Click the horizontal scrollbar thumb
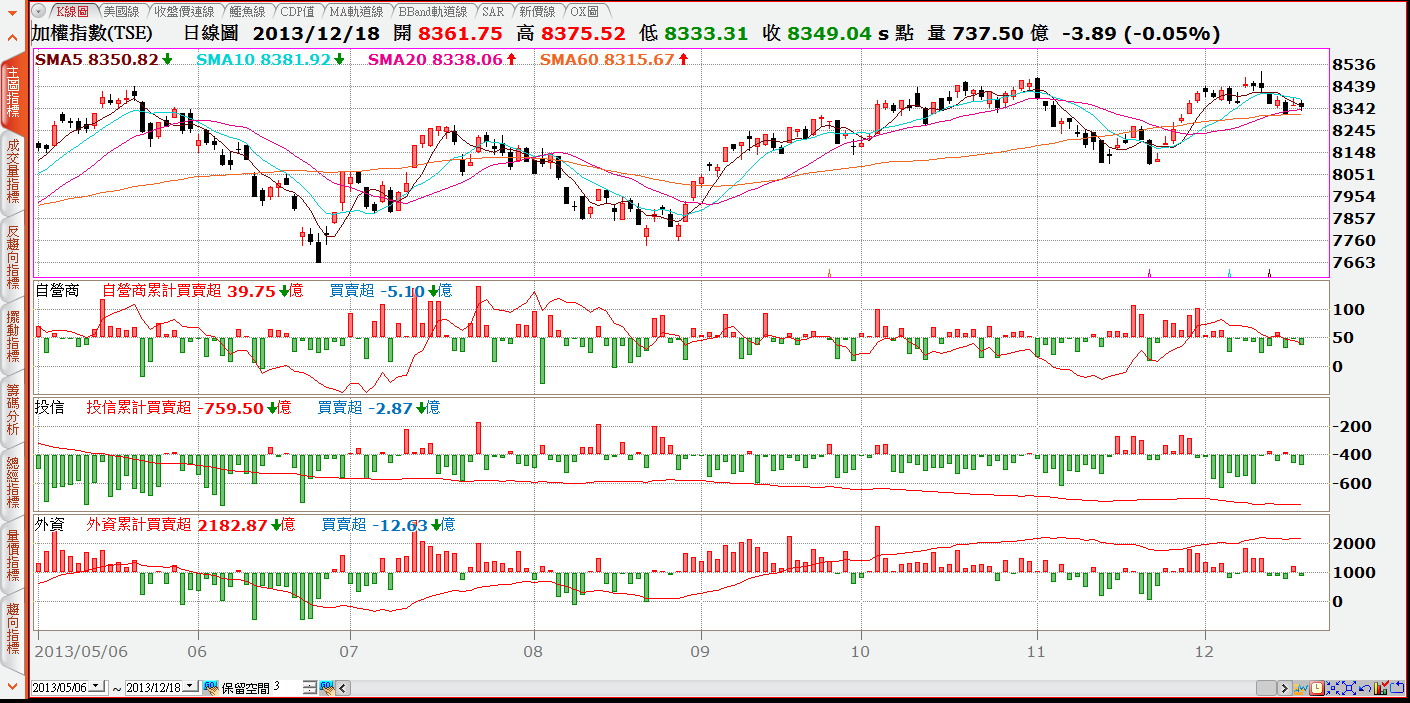 coord(1266,688)
